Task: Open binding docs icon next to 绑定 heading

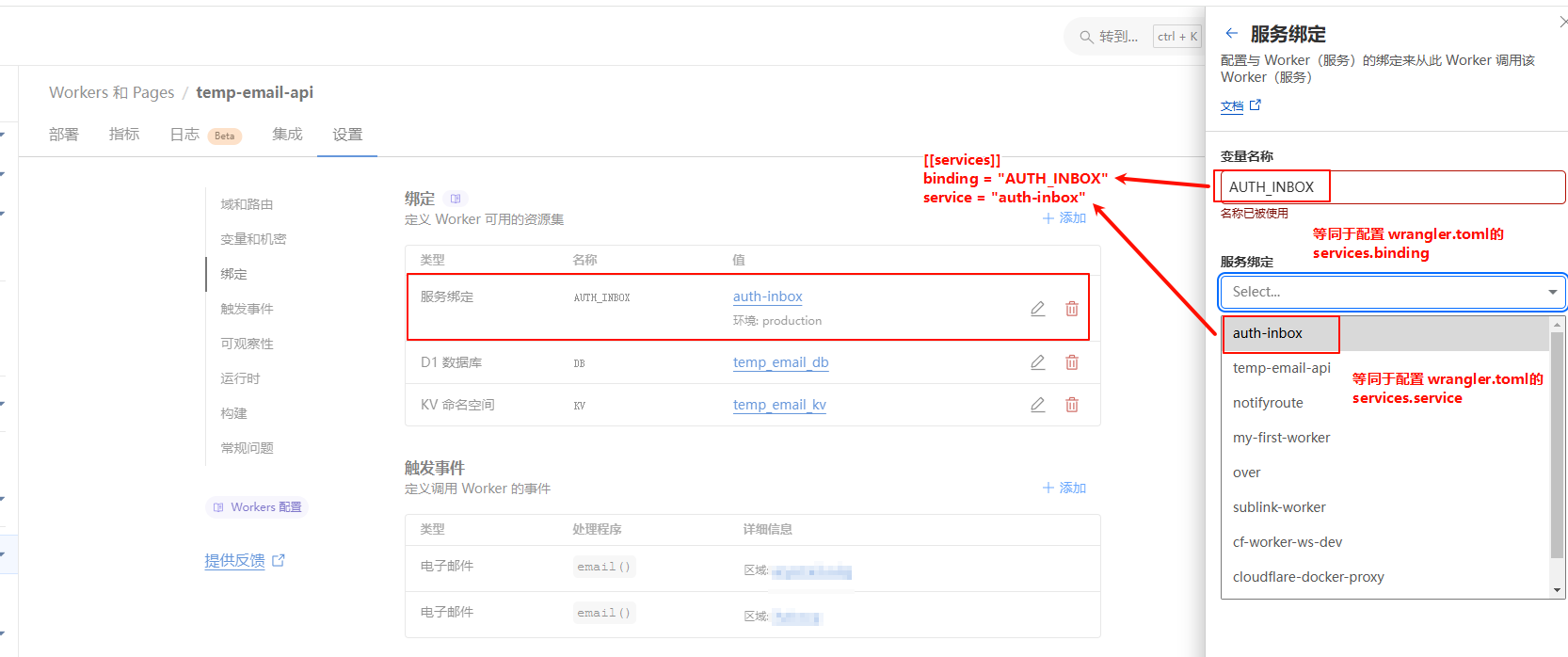Action: click(x=456, y=199)
